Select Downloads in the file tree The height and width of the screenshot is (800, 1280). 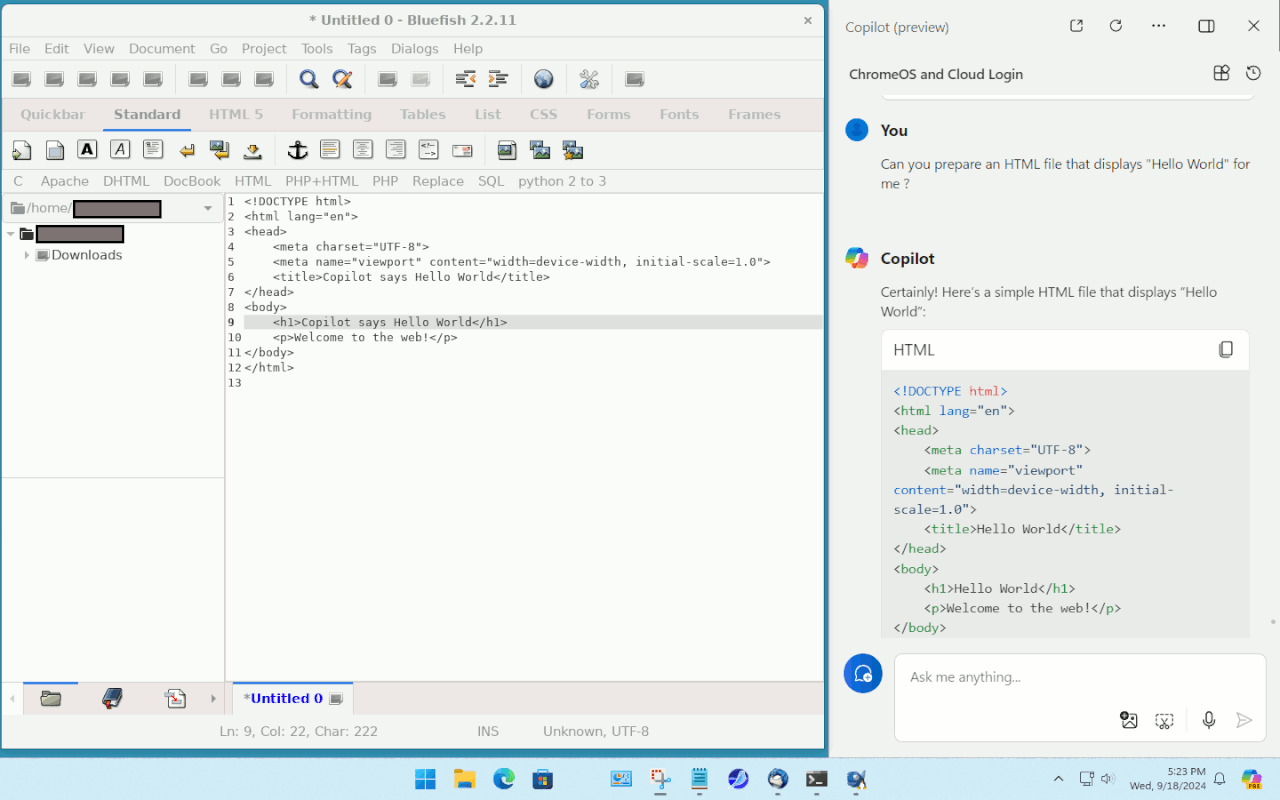click(x=87, y=255)
